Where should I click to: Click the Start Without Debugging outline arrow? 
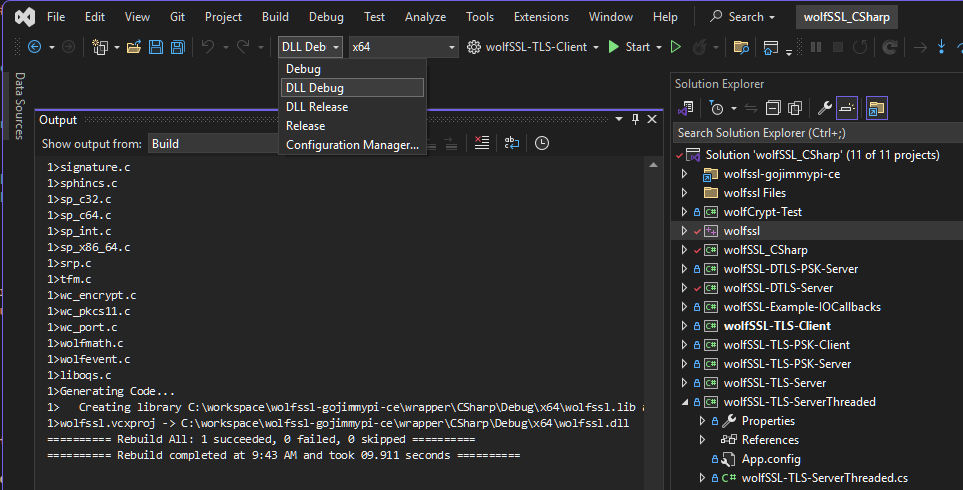point(676,47)
